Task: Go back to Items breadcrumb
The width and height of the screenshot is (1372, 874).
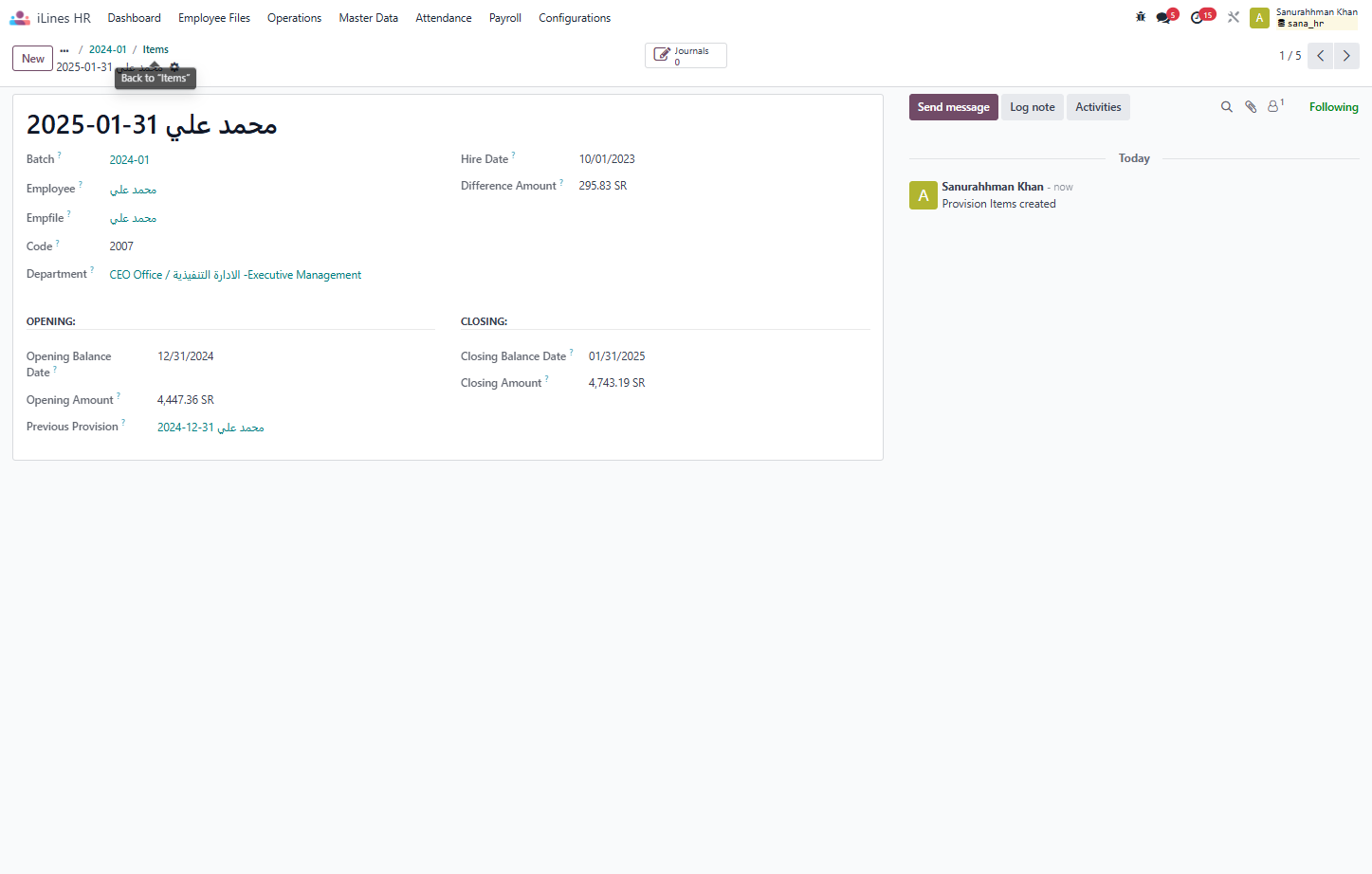Action: tap(155, 49)
